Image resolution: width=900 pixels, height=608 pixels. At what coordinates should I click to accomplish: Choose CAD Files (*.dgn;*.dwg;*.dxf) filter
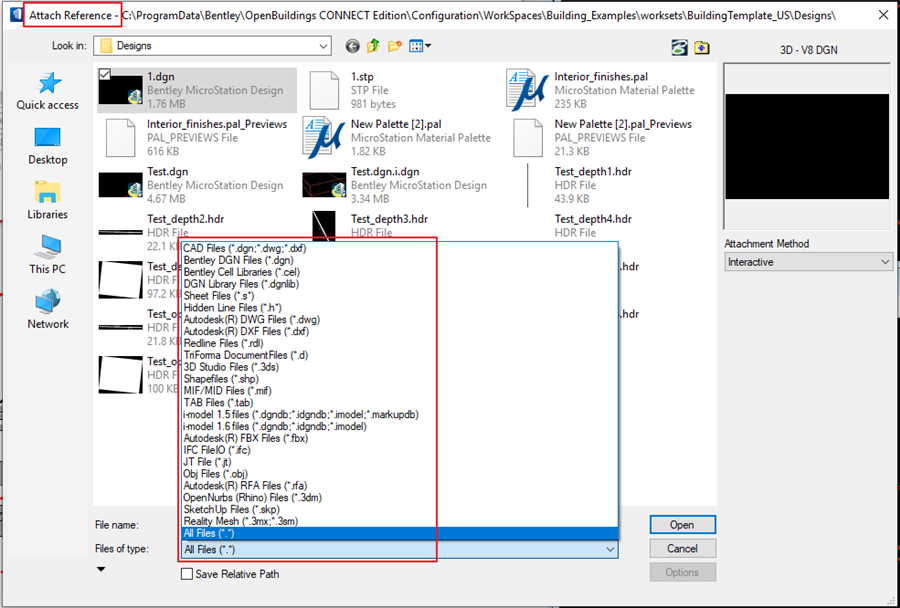click(399, 249)
